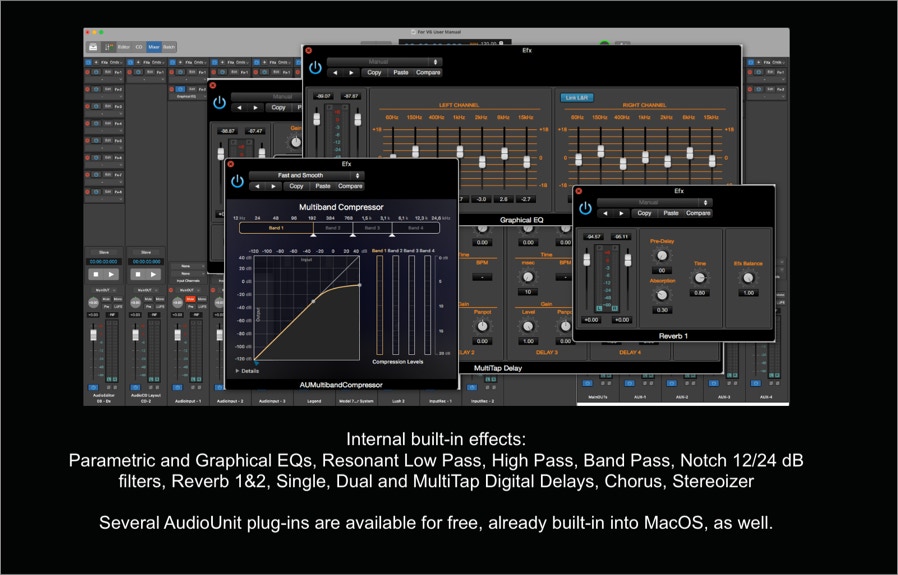
Task: Bypass Reverb 1 using its power icon
Action: [x=585, y=208]
